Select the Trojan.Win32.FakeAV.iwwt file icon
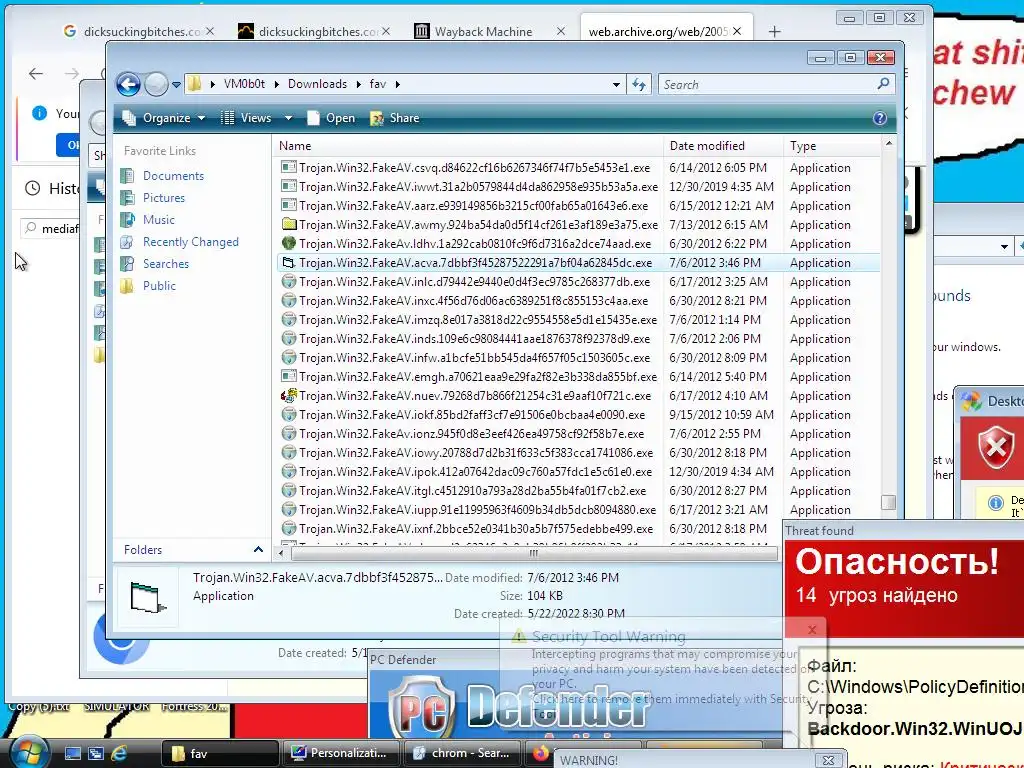1024x768 pixels. click(289, 186)
